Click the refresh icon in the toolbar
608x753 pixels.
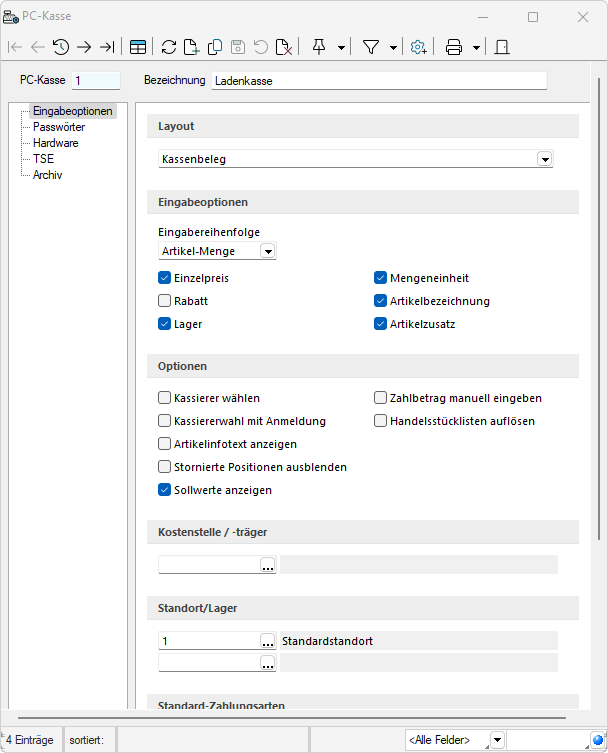point(168,47)
